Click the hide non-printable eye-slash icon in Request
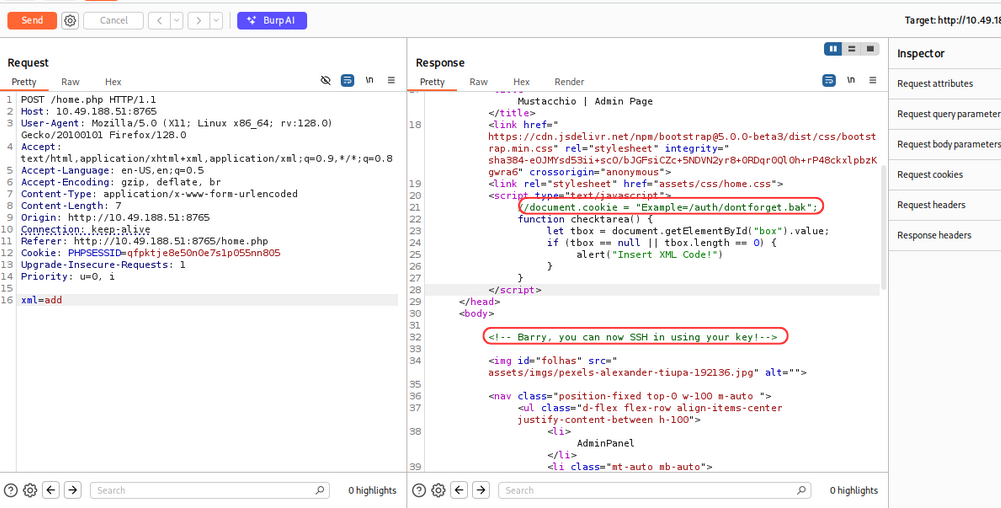 326,80
